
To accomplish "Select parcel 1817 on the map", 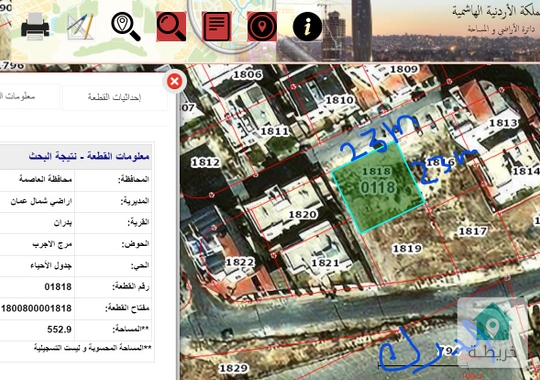I will tap(473, 231).
